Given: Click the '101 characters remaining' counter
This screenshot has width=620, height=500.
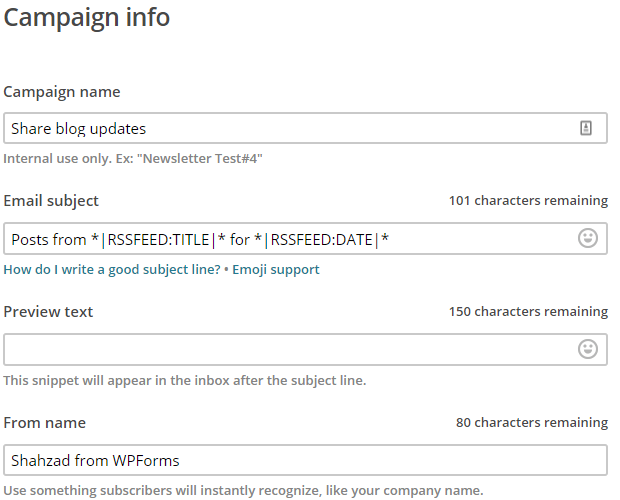Looking at the screenshot, I should pos(528,201).
